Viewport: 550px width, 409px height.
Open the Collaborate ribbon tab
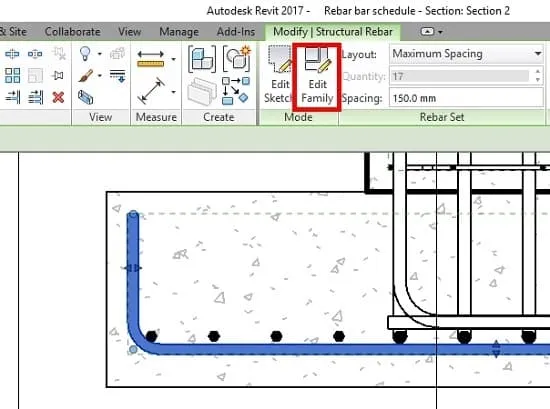click(x=73, y=32)
